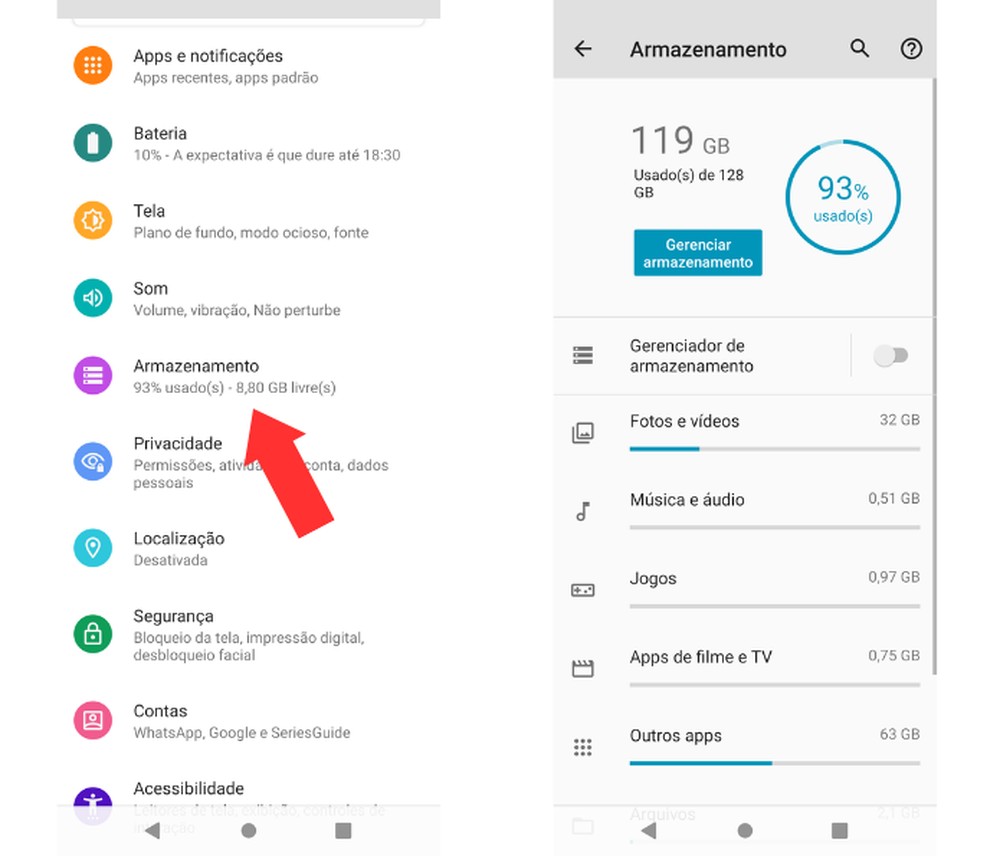This screenshot has width=1000, height=856.
Task: Tap the 119 GB used value
Action: coord(680,140)
